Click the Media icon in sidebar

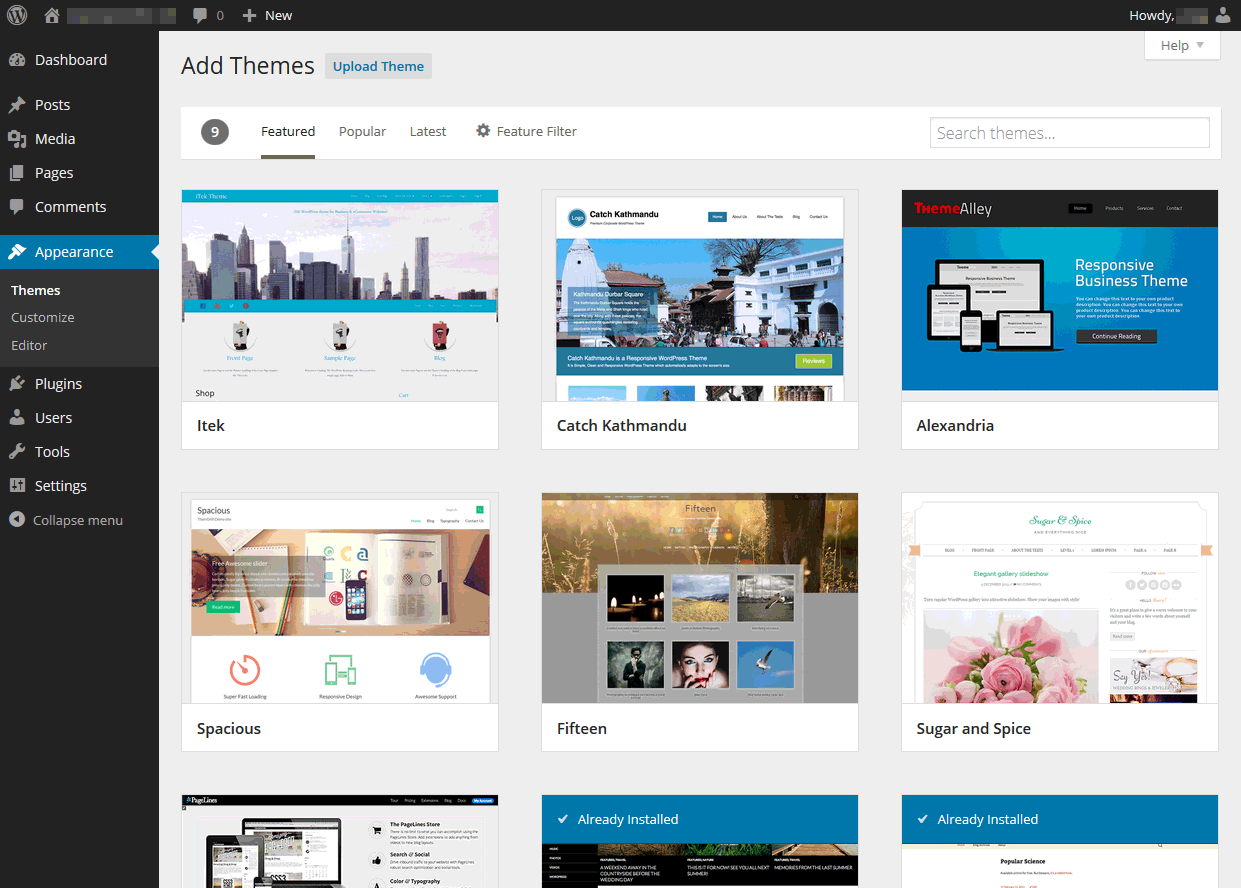tap(17, 139)
